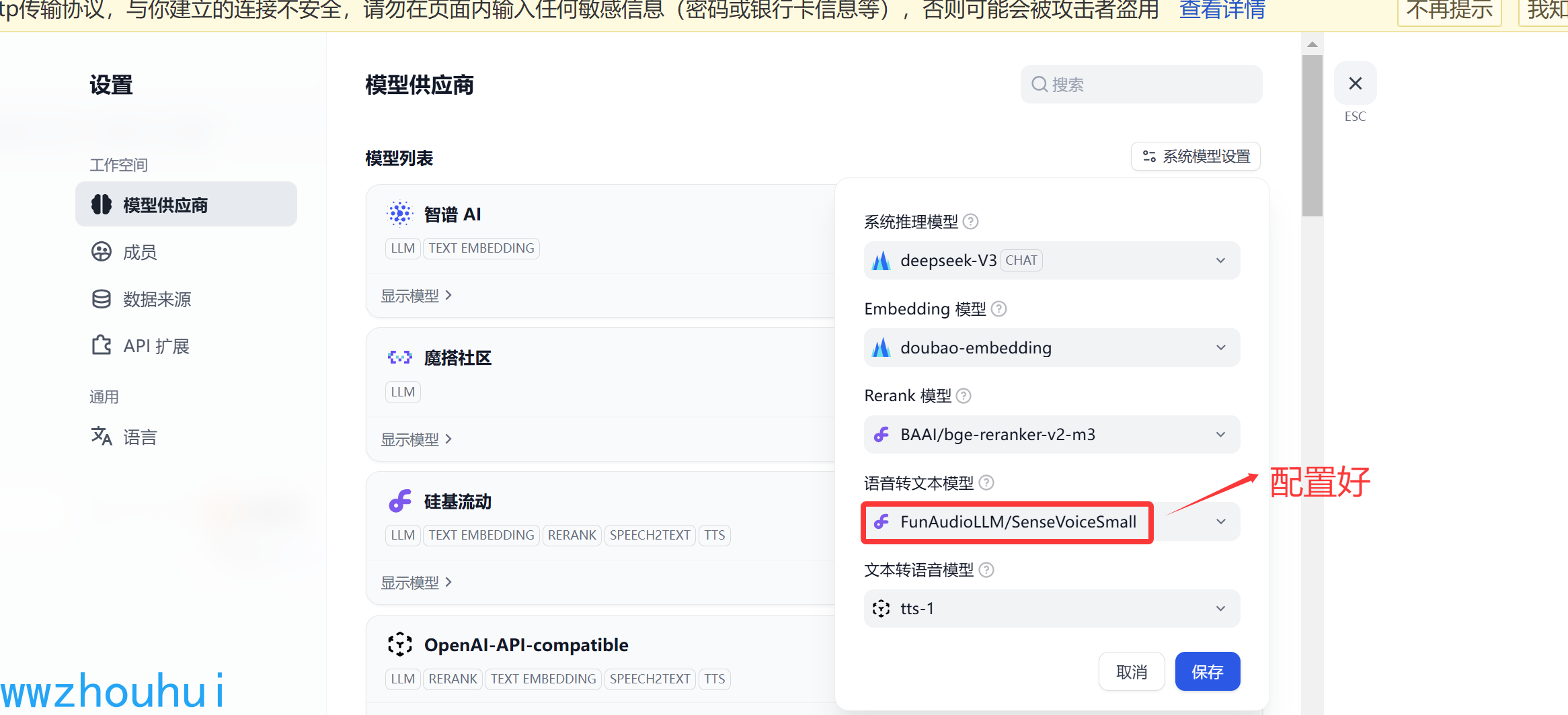Viewport: 1568px width, 715px height.
Task: Click the FunAudioLLM/SenseVoiceSmall model logo
Action: [x=881, y=521]
